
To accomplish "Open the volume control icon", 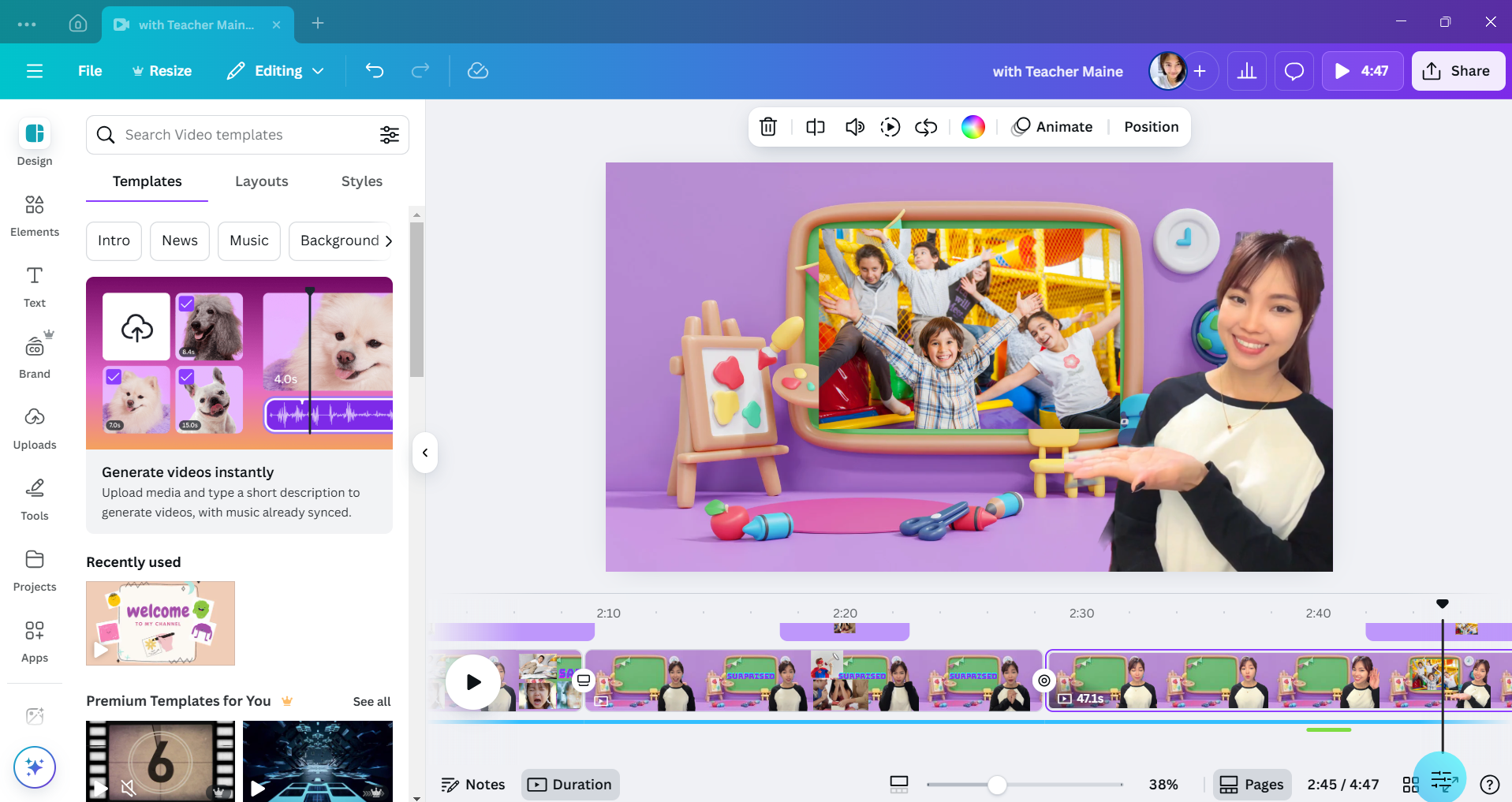I will point(854,127).
